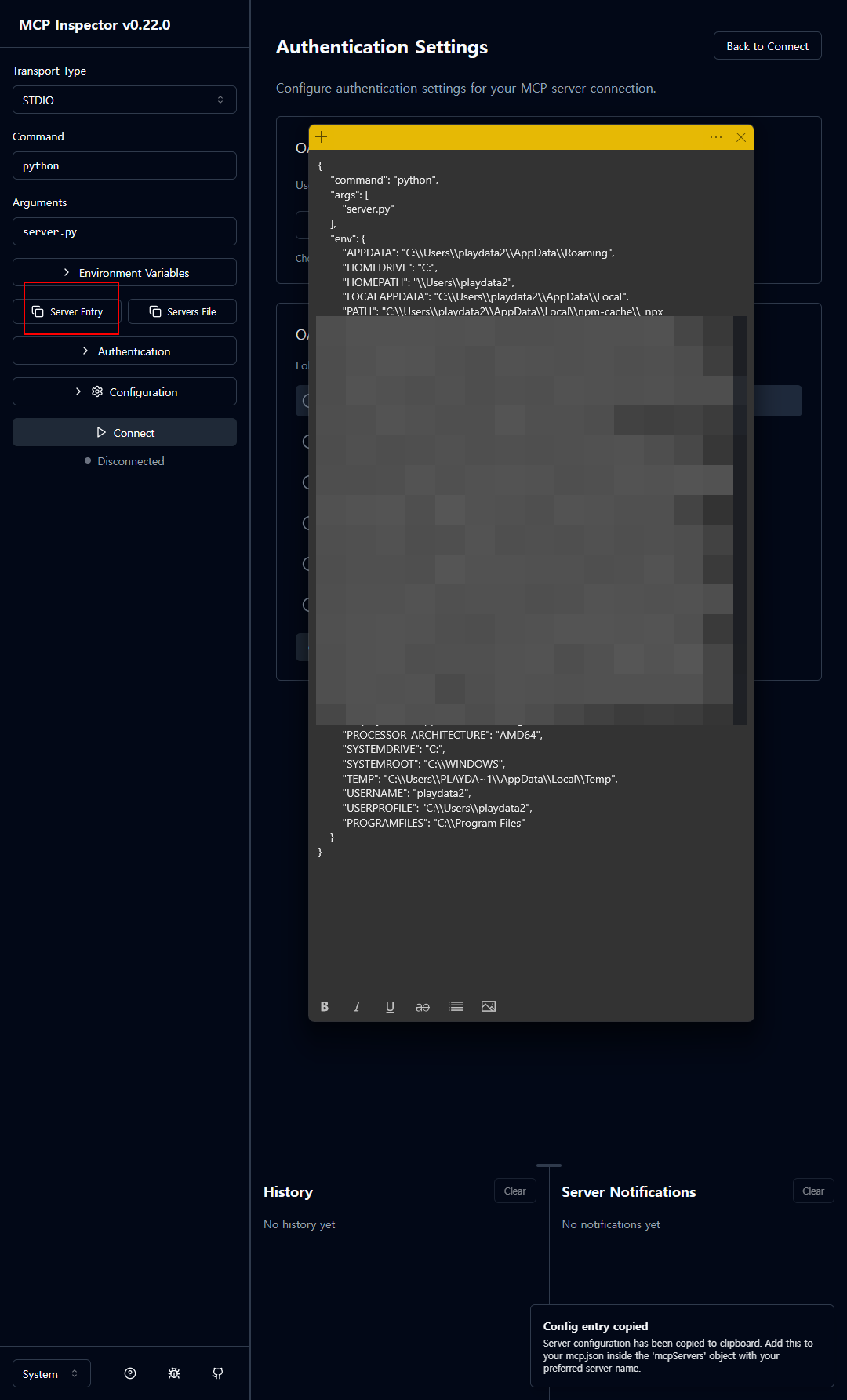
Task: Click the Config entry copied toast notification
Action: [x=682, y=1346]
